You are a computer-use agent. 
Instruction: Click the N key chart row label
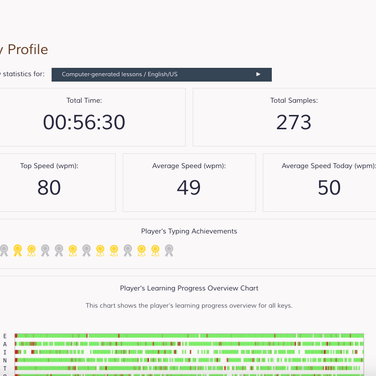5,360
